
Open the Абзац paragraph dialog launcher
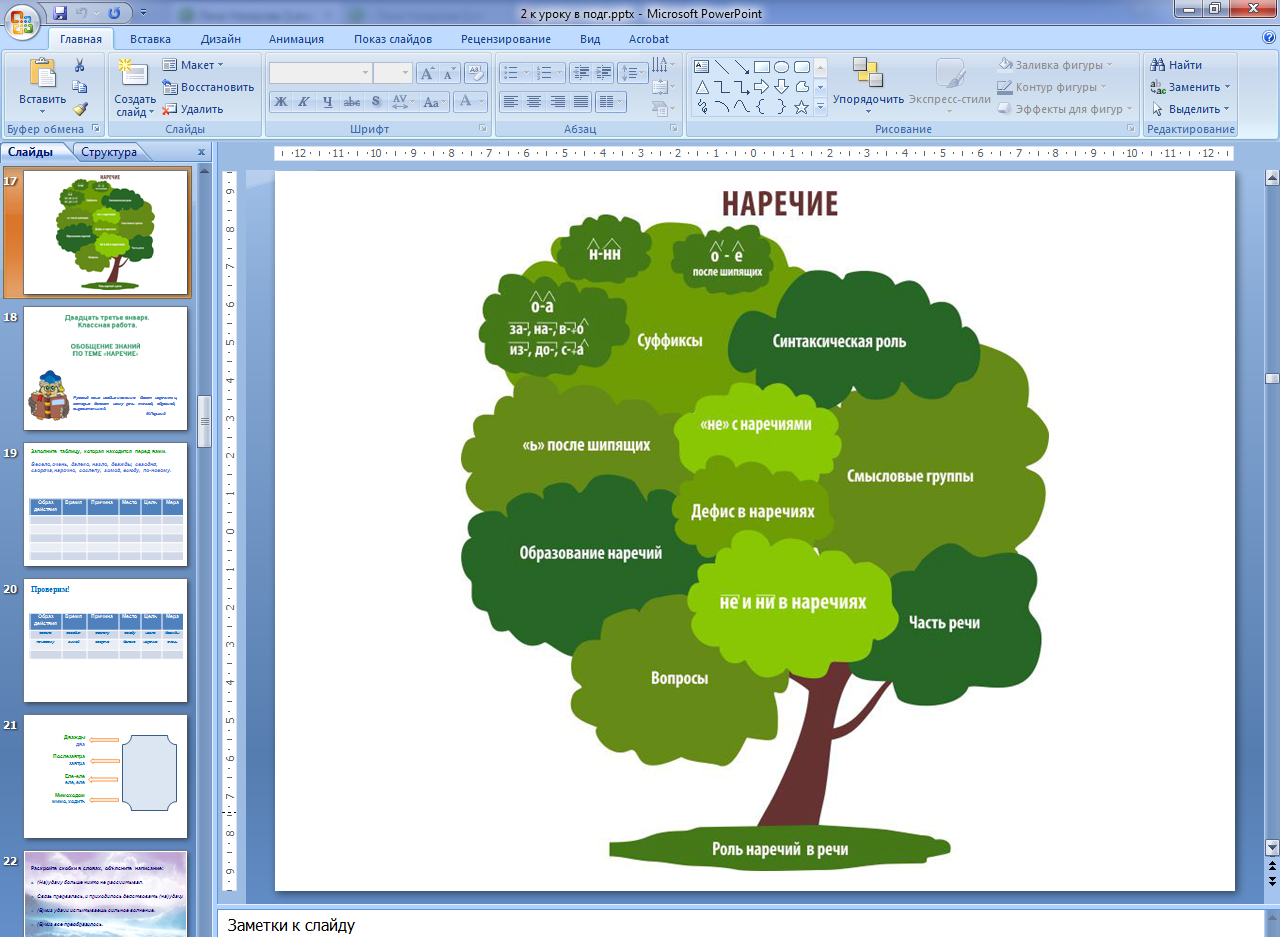pyautogui.click(x=674, y=128)
